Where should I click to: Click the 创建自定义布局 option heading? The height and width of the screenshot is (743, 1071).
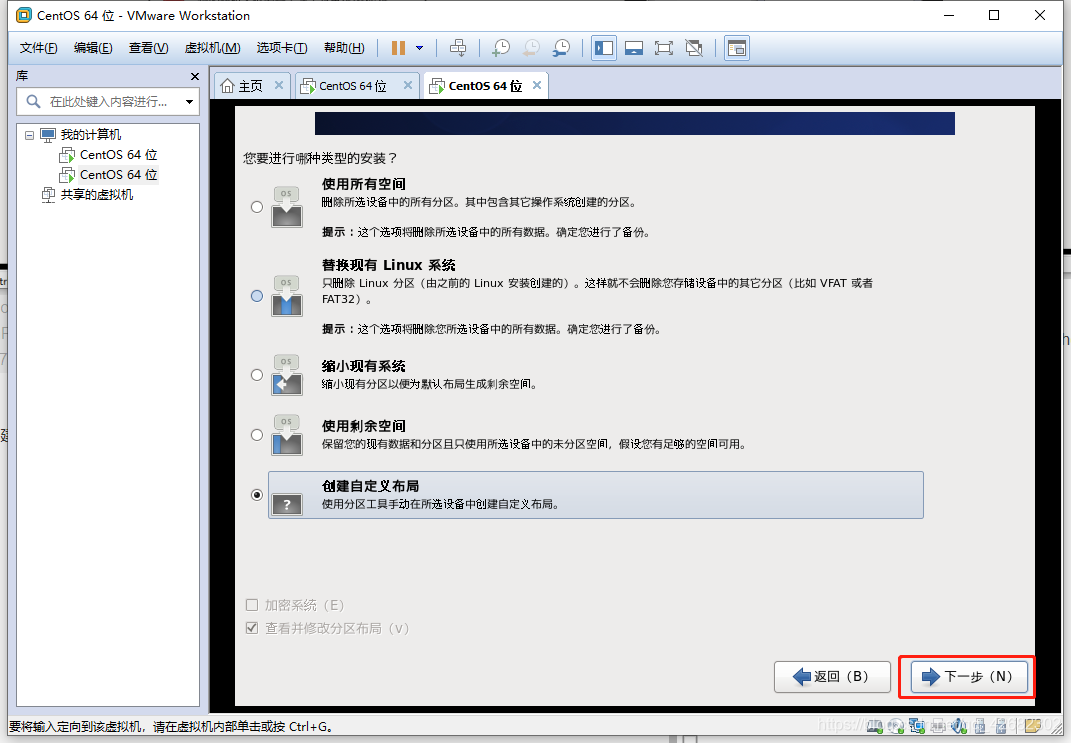pyautogui.click(x=370, y=486)
